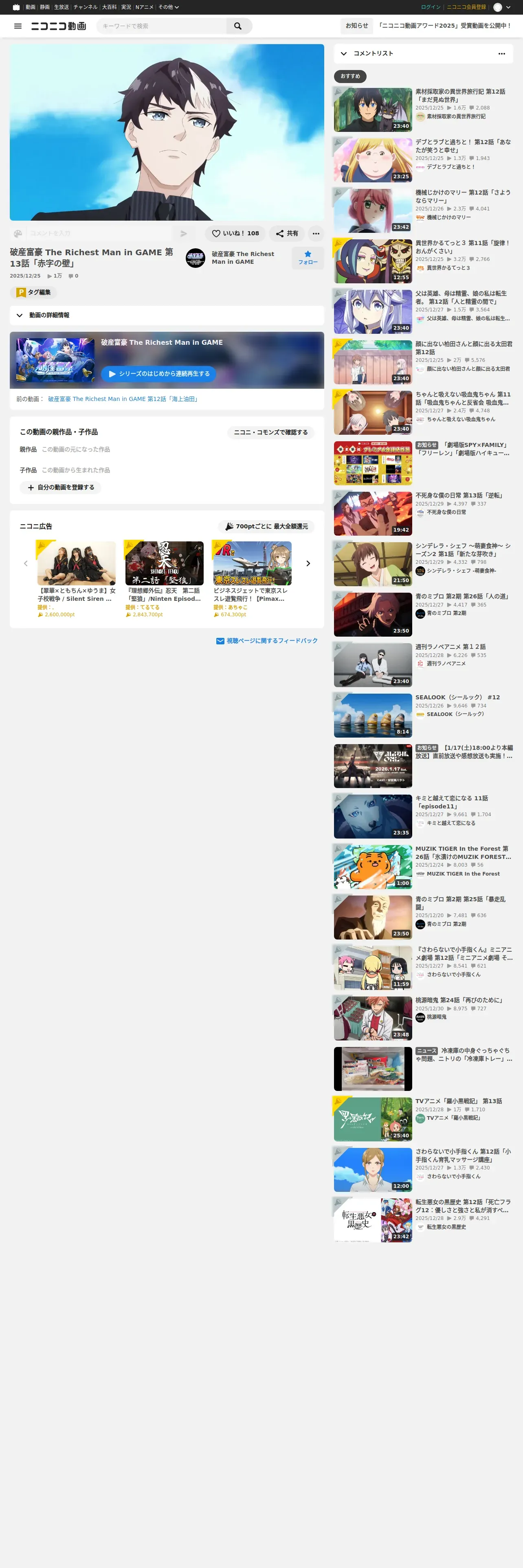523x1568 pixels.
Task: Click the send comment arrow icon
Action: point(183,234)
